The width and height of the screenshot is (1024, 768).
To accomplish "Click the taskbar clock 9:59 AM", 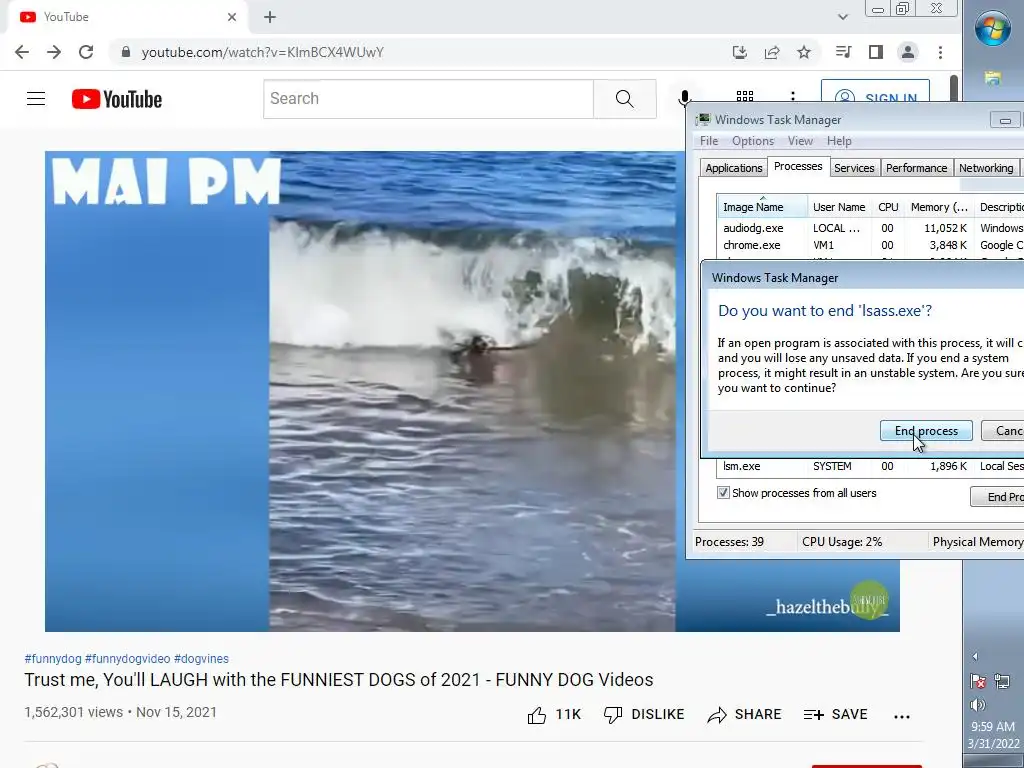I will tap(993, 726).
